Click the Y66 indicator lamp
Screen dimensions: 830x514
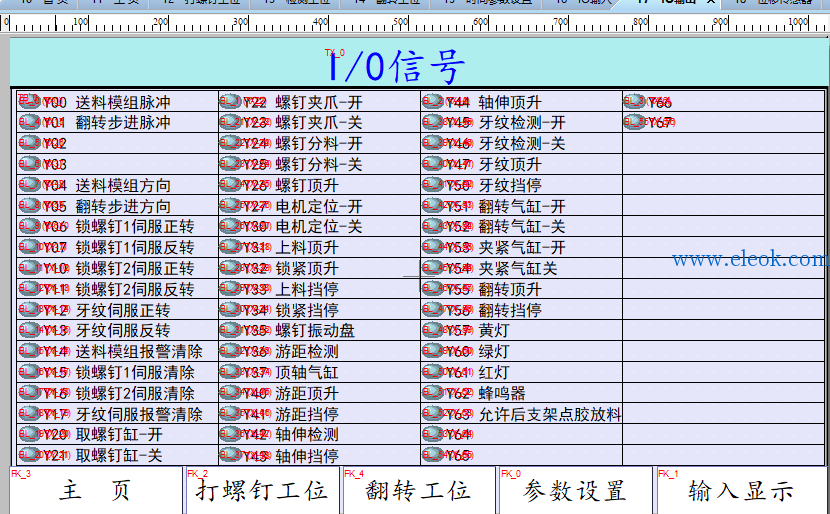[x=635, y=101]
